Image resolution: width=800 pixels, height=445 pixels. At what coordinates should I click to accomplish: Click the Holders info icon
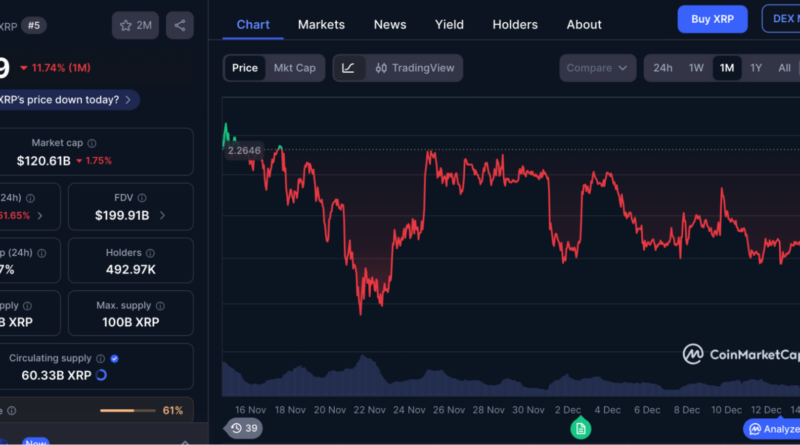(151, 253)
